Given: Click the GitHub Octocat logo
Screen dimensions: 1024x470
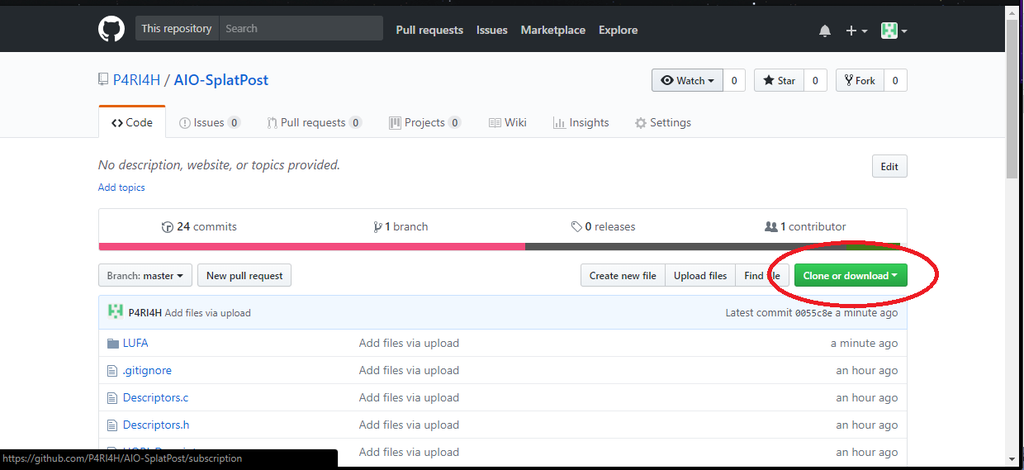Looking at the screenshot, I should pos(111,29).
